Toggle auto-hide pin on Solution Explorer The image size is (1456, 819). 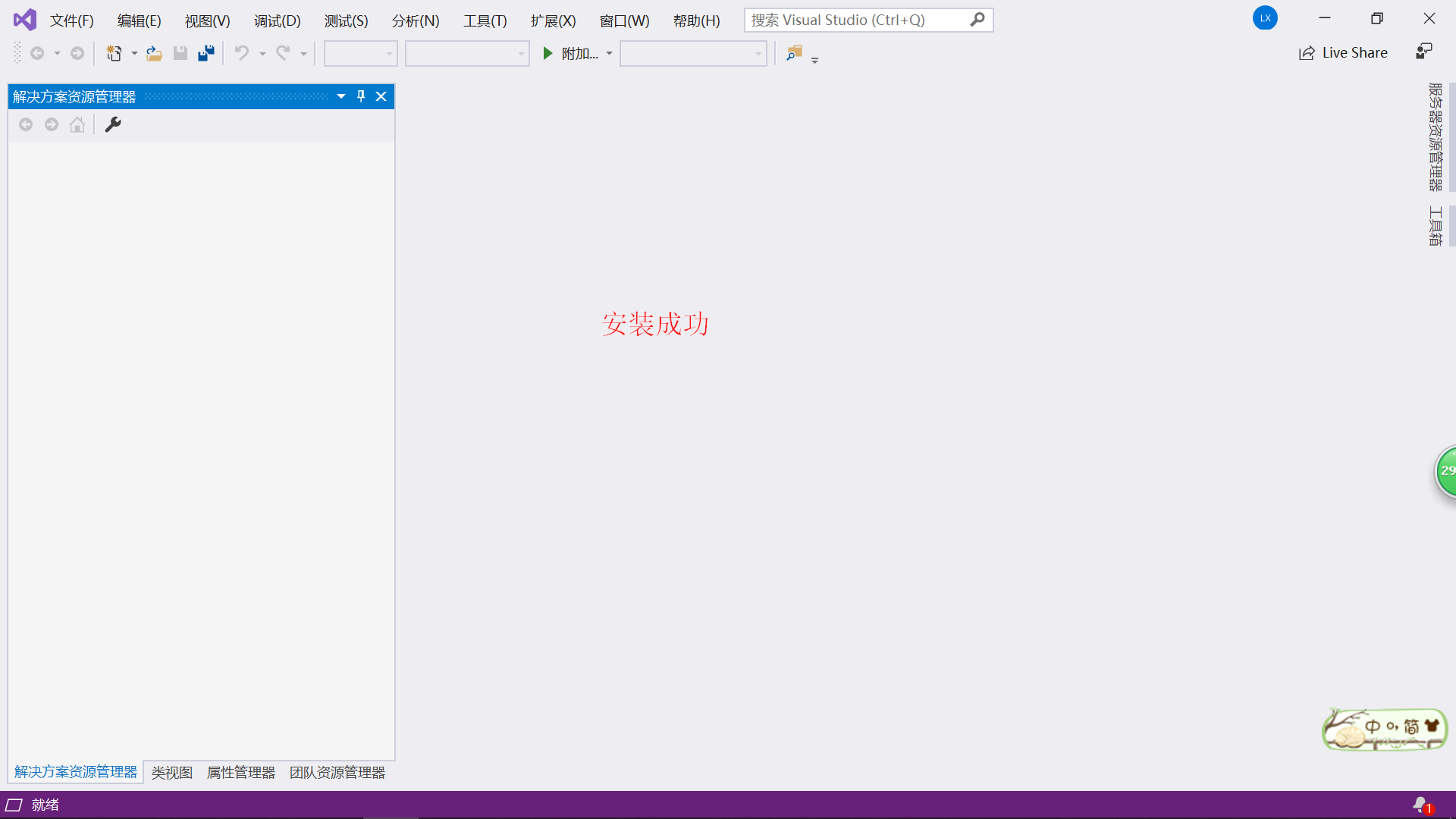click(361, 96)
